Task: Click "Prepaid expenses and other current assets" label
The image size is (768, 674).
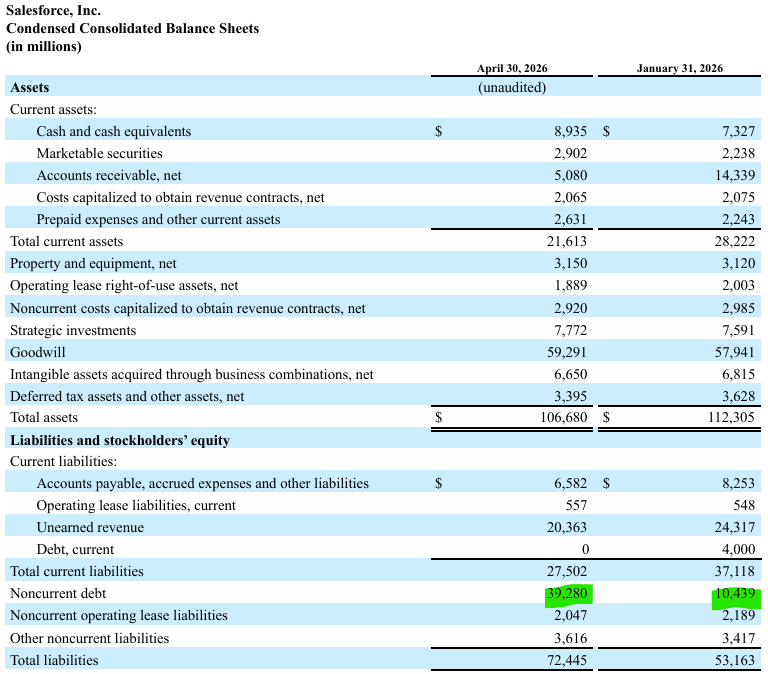Action: click(x=158, y=219)
